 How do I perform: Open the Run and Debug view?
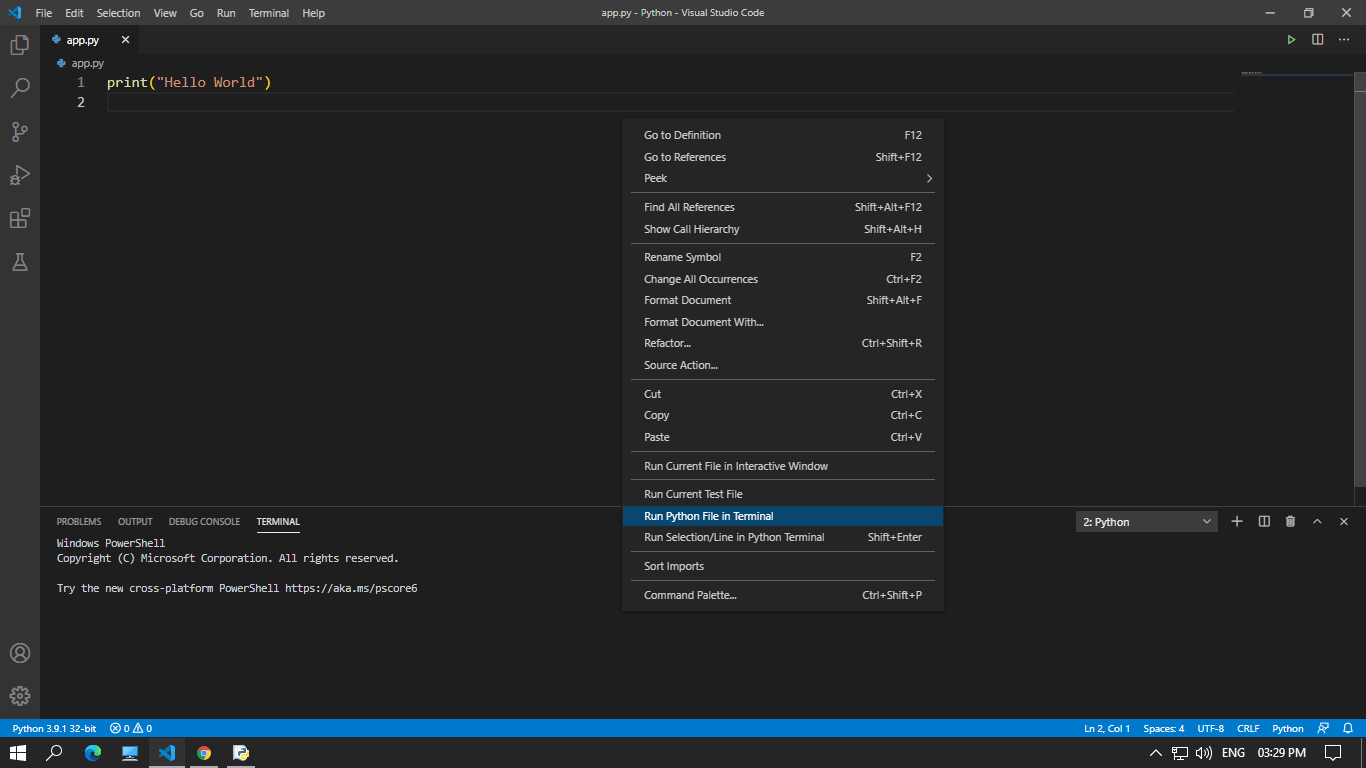tap(20, 175)
